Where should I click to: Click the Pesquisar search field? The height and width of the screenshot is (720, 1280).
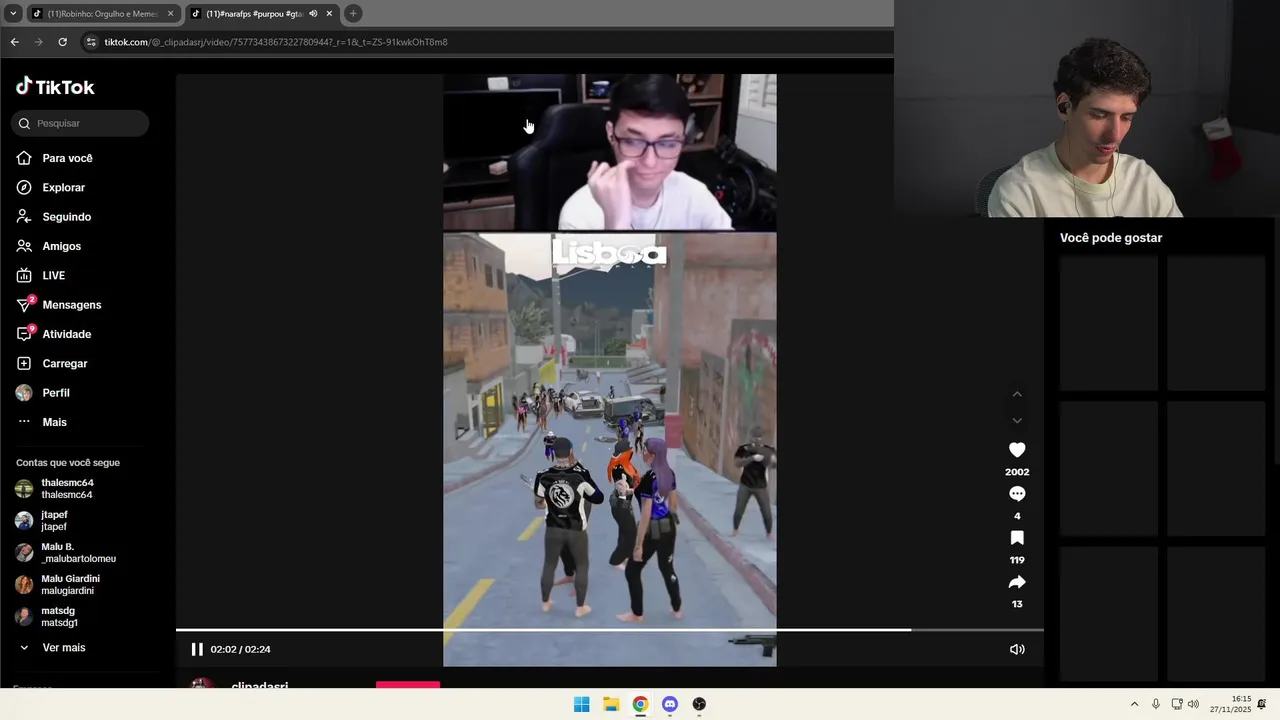[80, 123]
